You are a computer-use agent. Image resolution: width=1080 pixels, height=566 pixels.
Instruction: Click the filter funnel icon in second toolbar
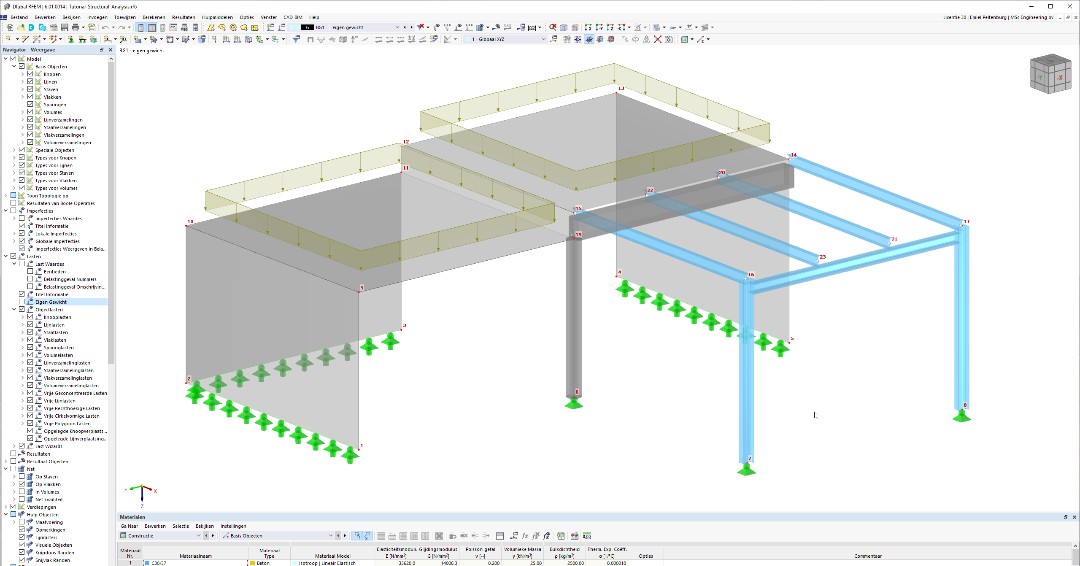coord(297,39)
